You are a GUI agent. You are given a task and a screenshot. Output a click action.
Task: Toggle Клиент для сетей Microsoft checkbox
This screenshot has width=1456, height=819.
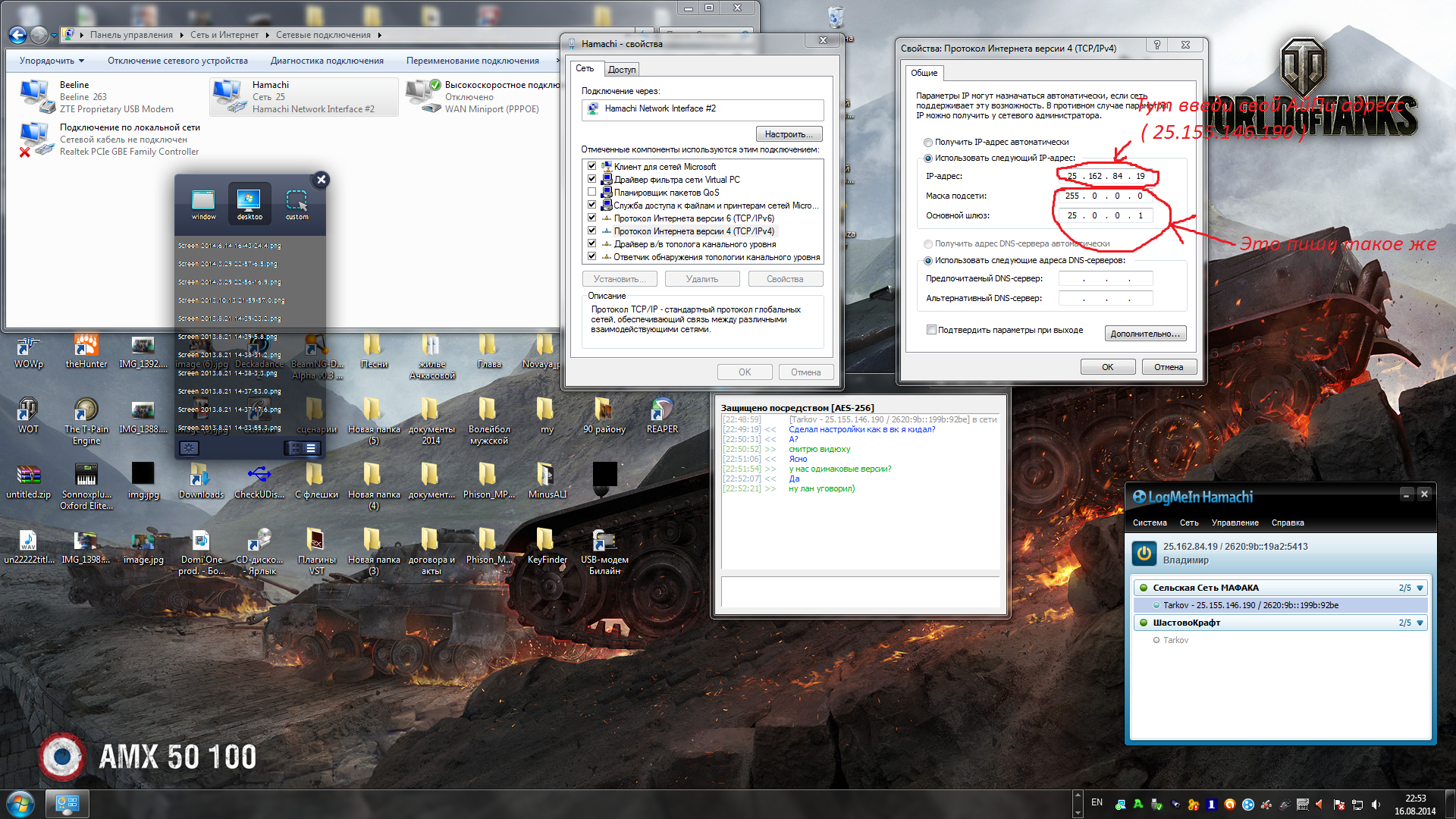(591, 166)
